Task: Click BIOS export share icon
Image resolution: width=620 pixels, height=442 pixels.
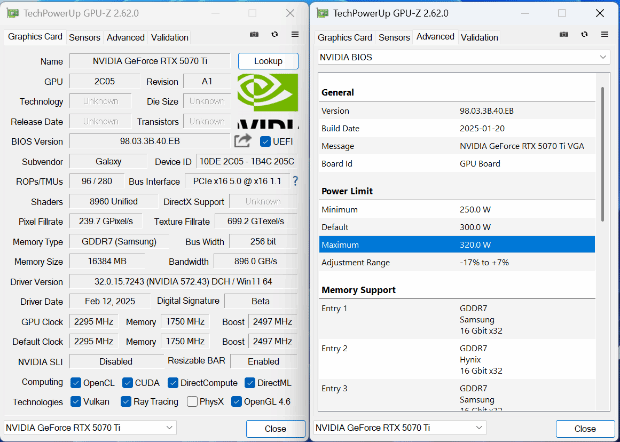Action: (242, 141)
